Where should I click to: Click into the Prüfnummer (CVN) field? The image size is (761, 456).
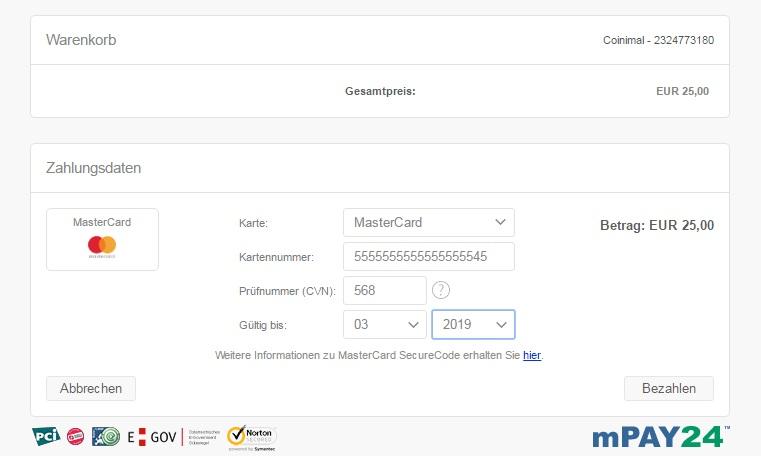(x=384, y=290)
